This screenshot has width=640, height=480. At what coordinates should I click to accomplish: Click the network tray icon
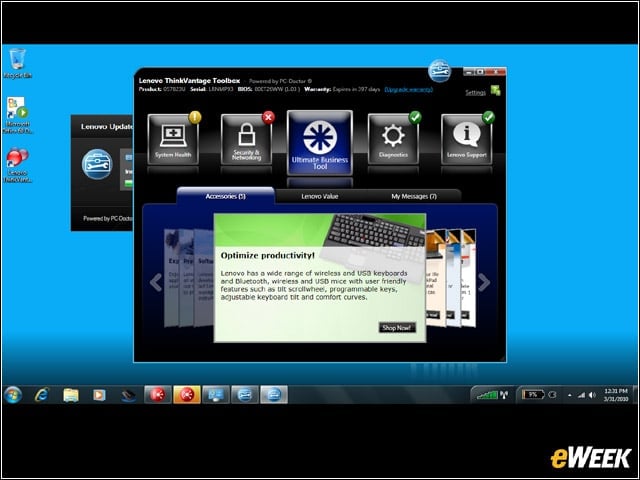[x=581, y=395]
